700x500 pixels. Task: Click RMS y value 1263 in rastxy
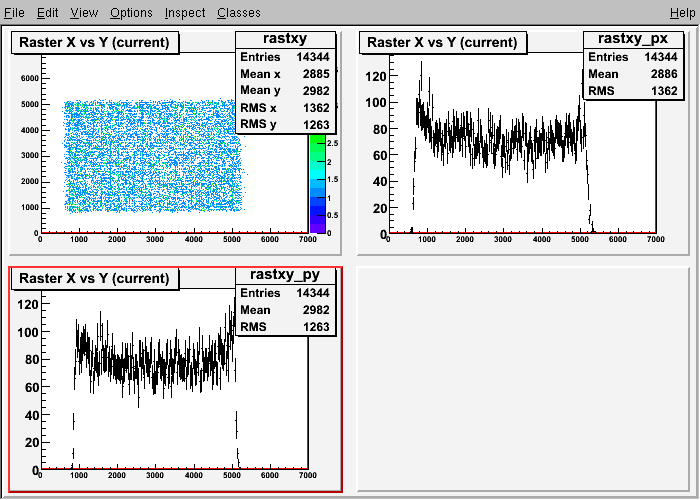click(316, 125)
